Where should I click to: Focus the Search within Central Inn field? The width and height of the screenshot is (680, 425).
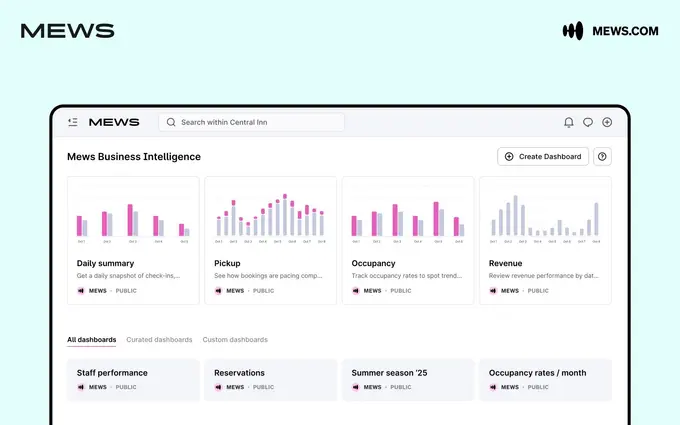pyautogui.click(x=252, y=122)
